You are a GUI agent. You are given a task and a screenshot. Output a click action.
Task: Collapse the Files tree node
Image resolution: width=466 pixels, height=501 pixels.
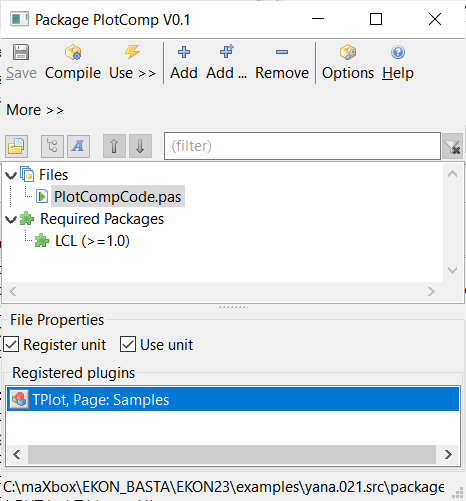pos(11,175)
